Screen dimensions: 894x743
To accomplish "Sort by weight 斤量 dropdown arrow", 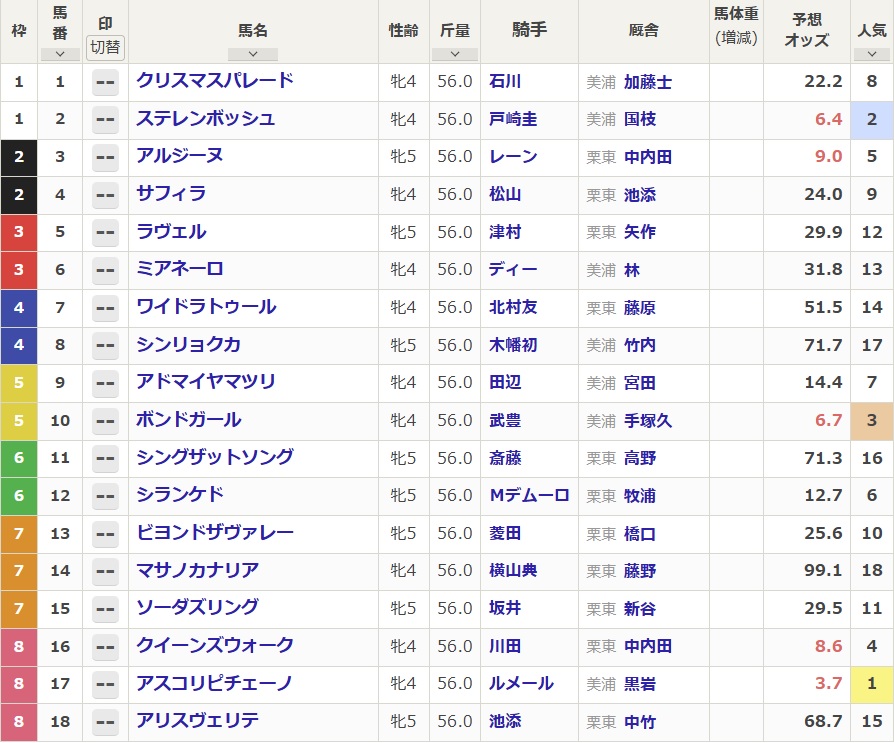I will pyautogui.click(x=454, y=54).
